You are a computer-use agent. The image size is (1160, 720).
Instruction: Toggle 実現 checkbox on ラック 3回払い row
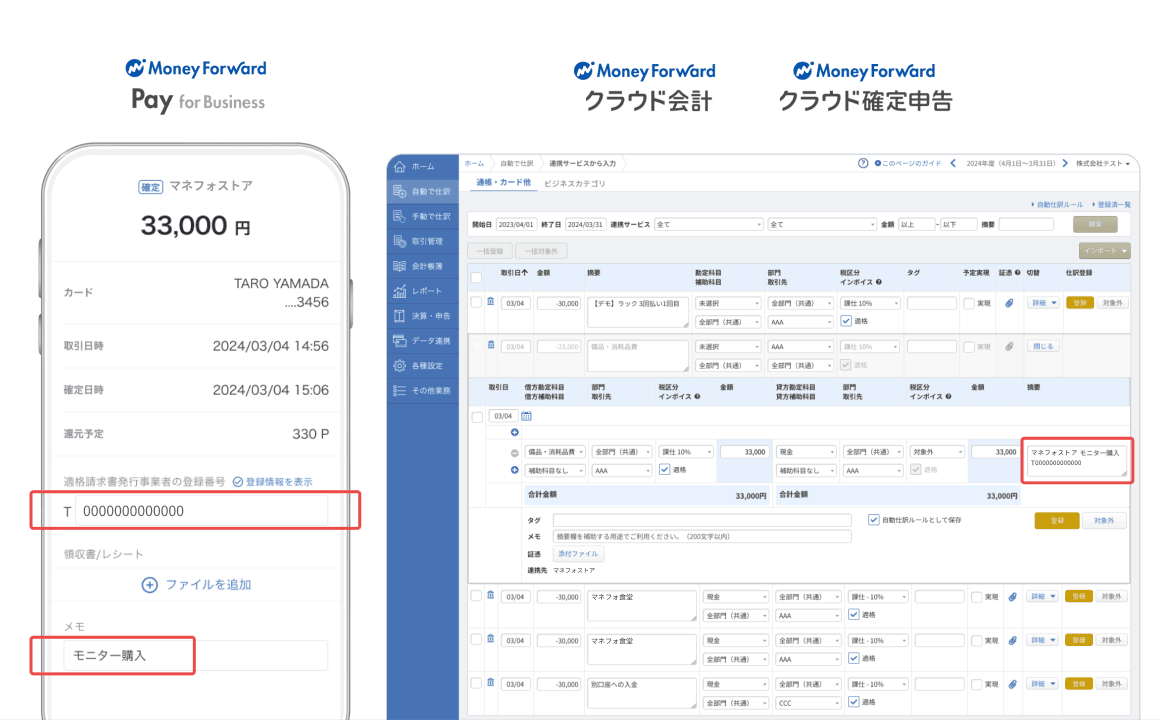(968, 303)
